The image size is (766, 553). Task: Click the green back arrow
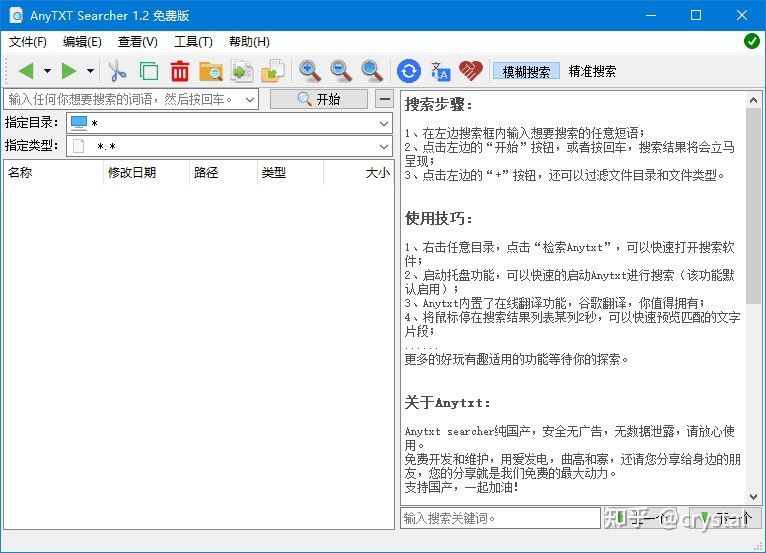tap(26, 71)
